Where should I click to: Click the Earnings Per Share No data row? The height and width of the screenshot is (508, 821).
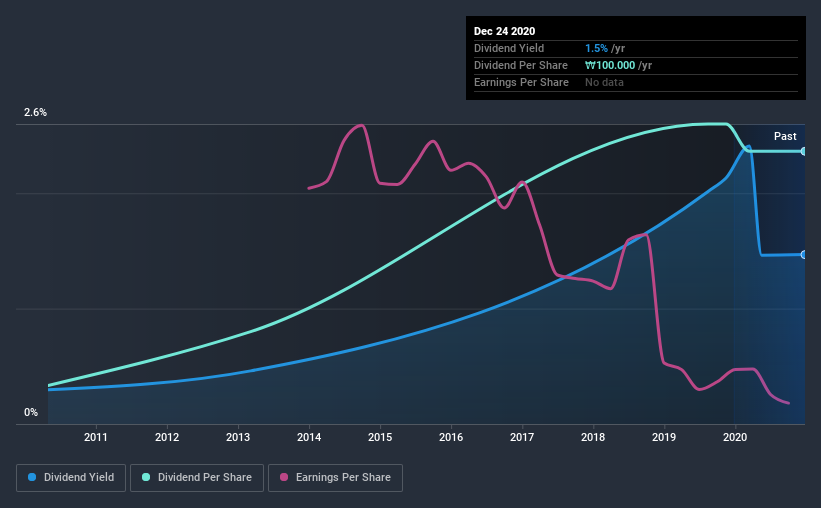[636, 82]
